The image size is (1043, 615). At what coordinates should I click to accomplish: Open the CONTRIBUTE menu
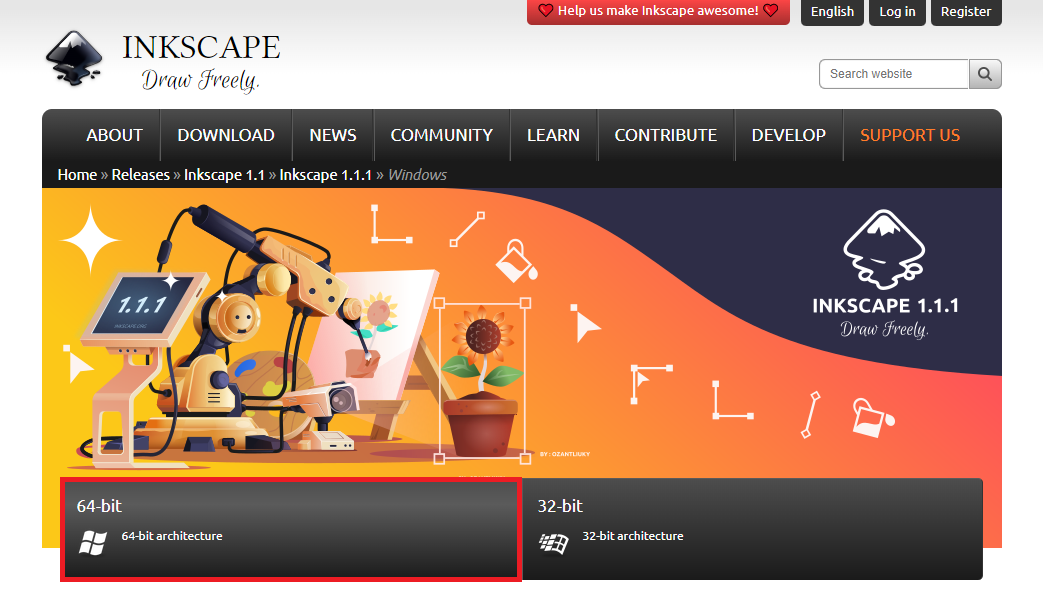click(x=666, y=135)
